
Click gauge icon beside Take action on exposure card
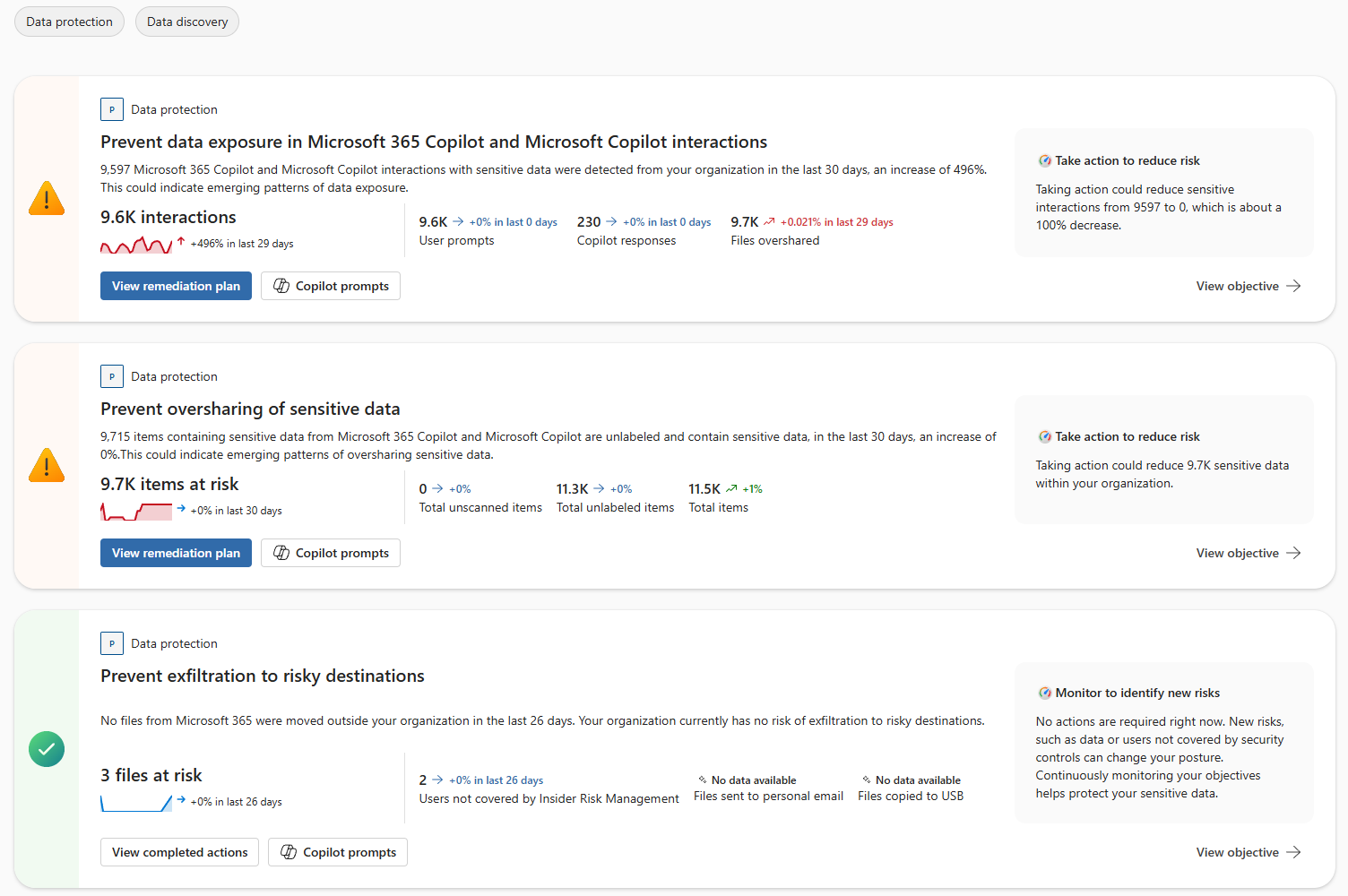point(1044,161)
